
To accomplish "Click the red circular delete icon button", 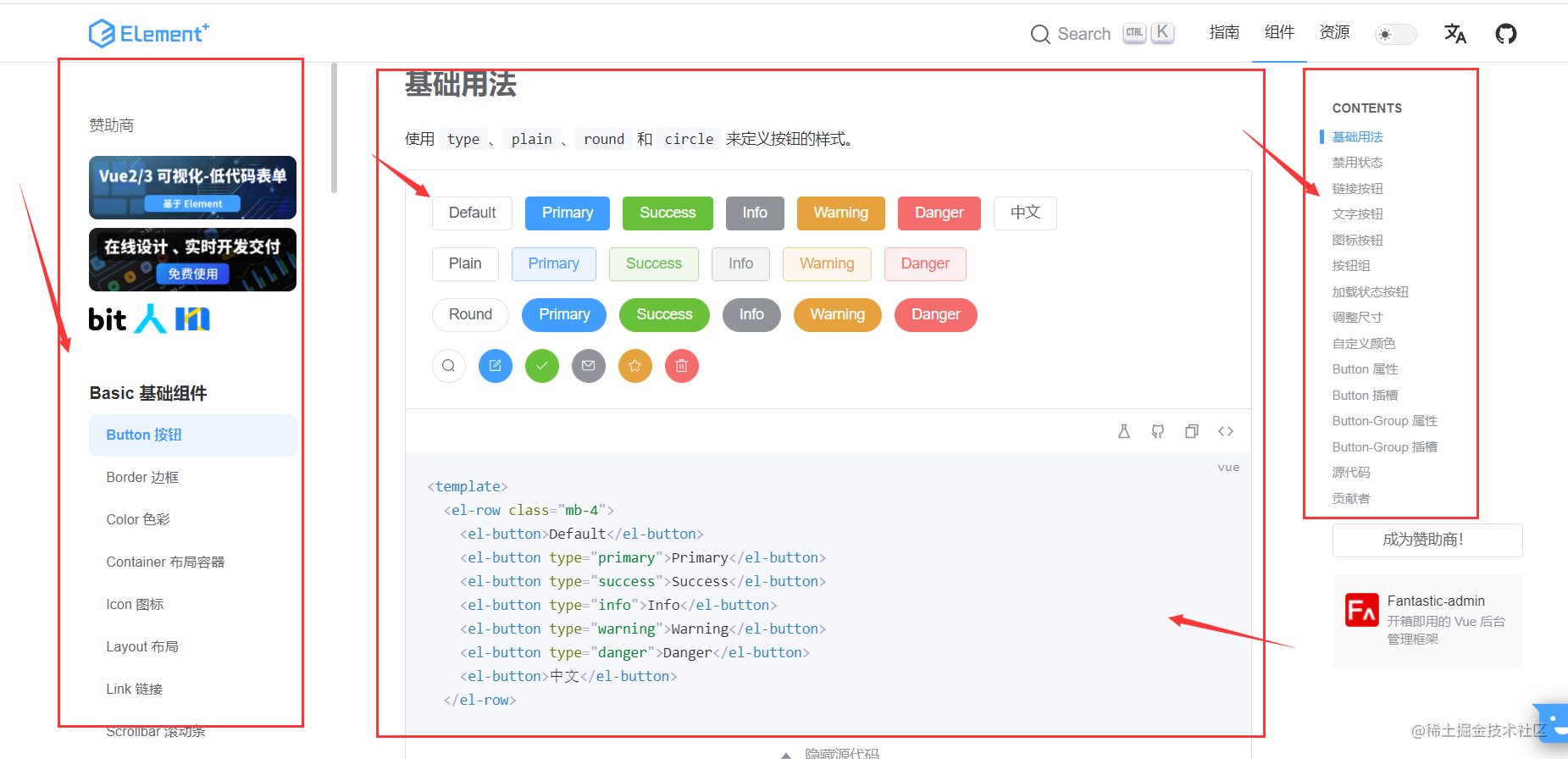I will point(682,366).
